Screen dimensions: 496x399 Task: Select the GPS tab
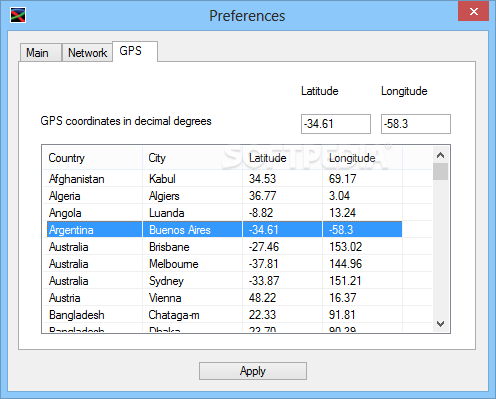tap(135, 51)
